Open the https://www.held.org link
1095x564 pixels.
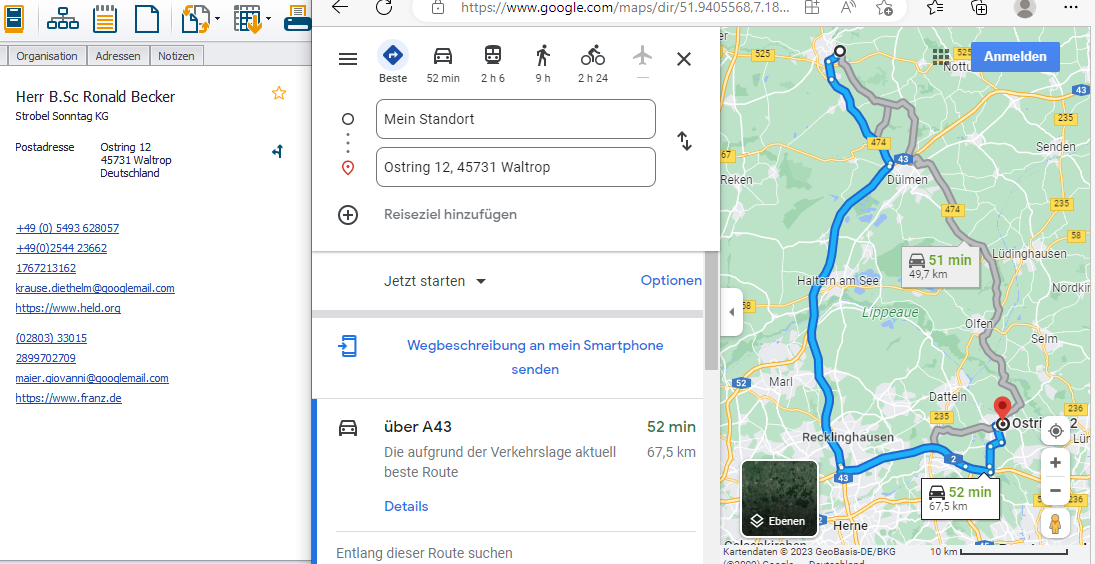(68, 308)
